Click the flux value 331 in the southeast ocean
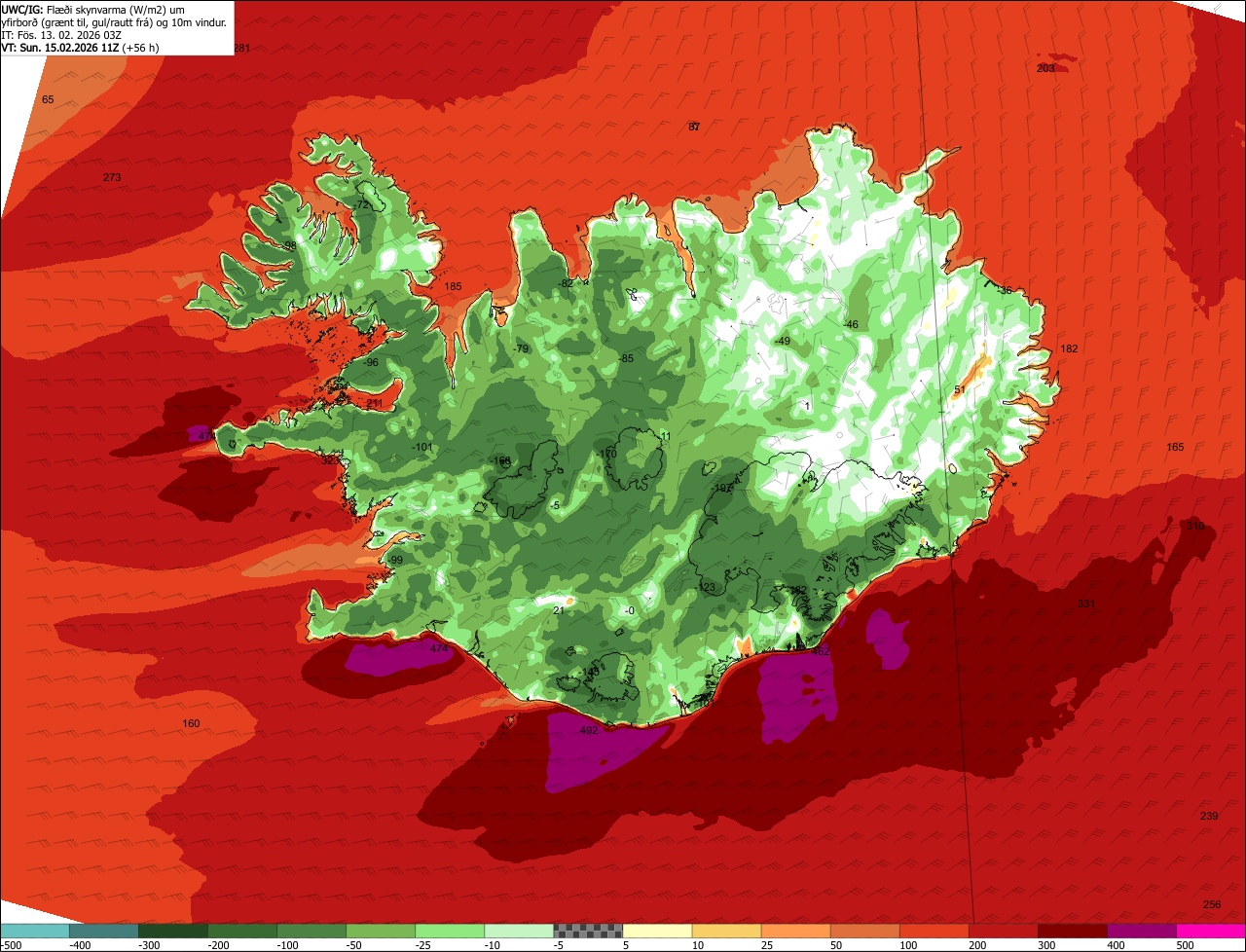This screenshot has width=1246, height=952. click(x=1086, y=604)
